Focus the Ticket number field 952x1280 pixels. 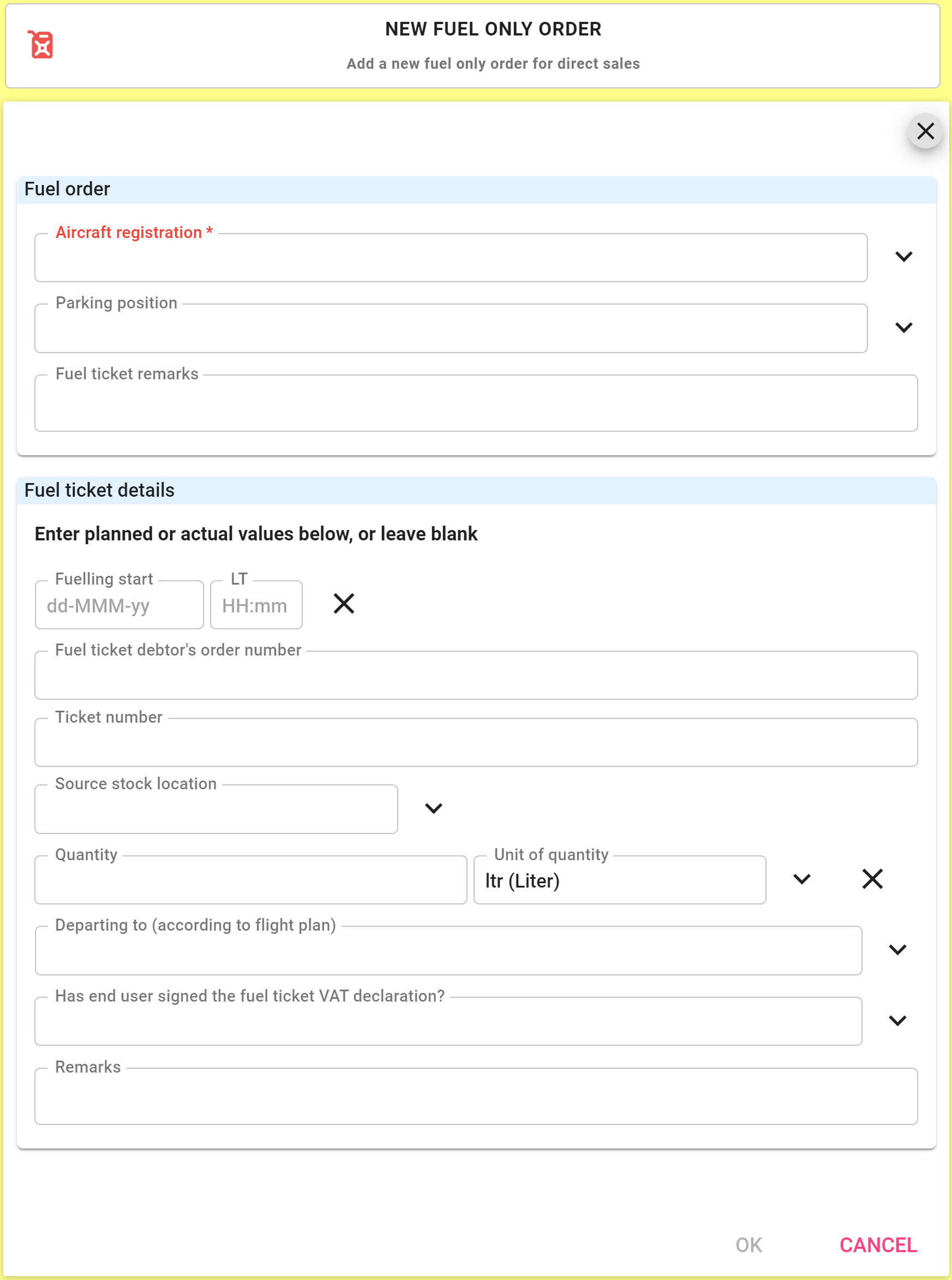[476, 742]
